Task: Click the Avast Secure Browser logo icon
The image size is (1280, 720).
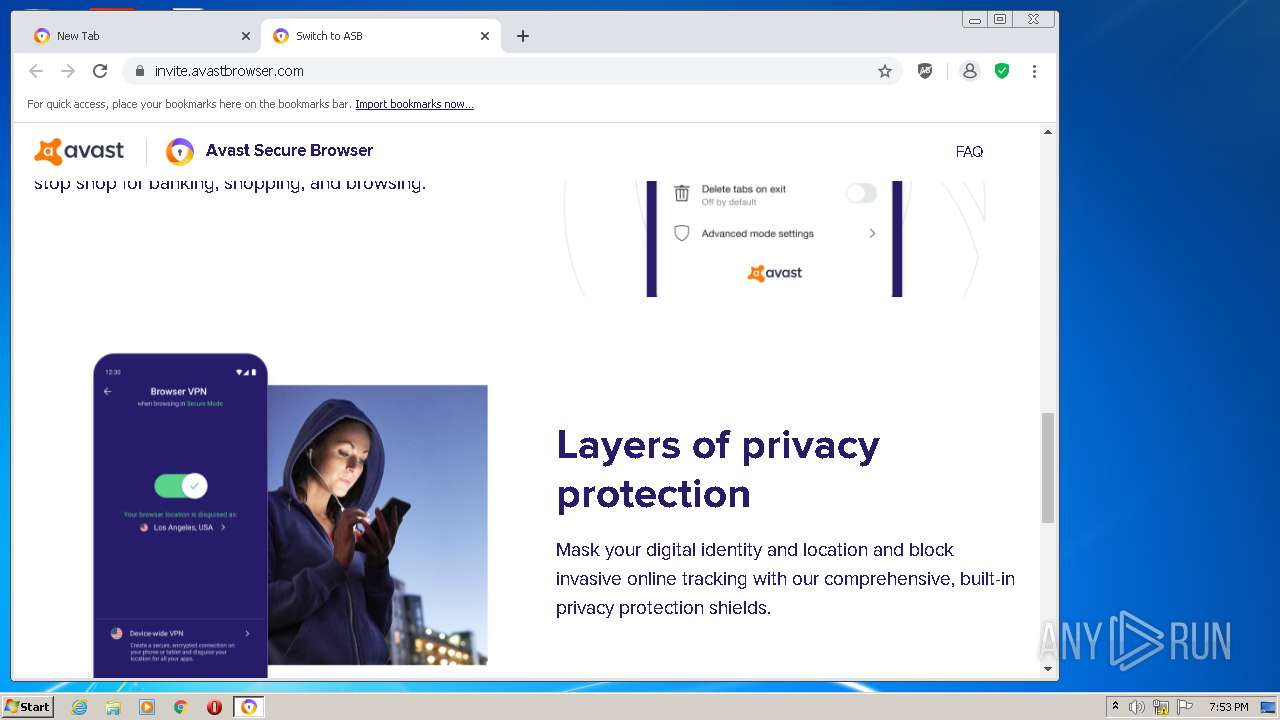Action: click(x=180, y=151)
